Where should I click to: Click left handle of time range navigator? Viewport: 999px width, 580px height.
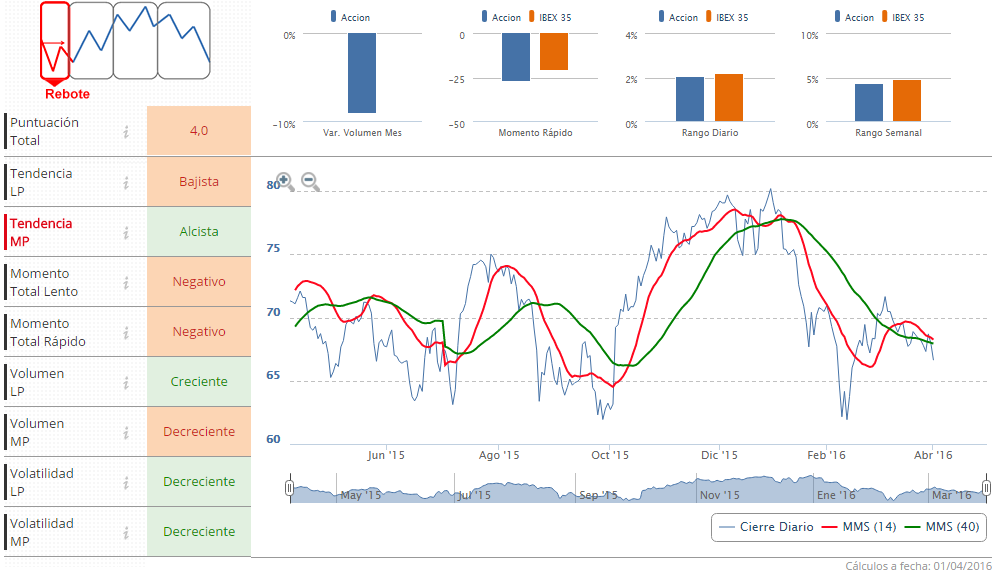(x=289, y=488)
